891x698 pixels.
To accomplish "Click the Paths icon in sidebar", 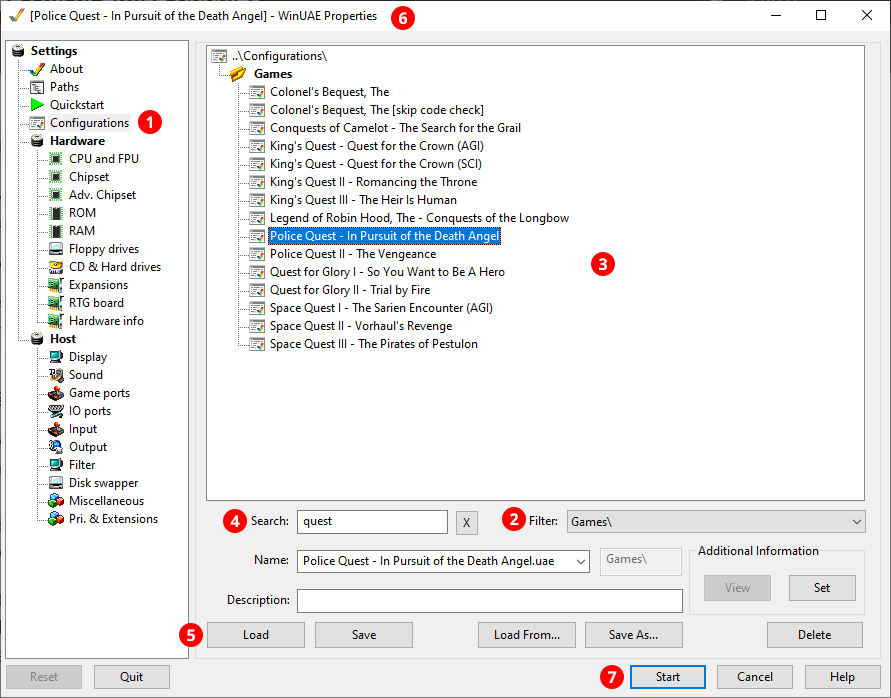I will pos(37,88).
